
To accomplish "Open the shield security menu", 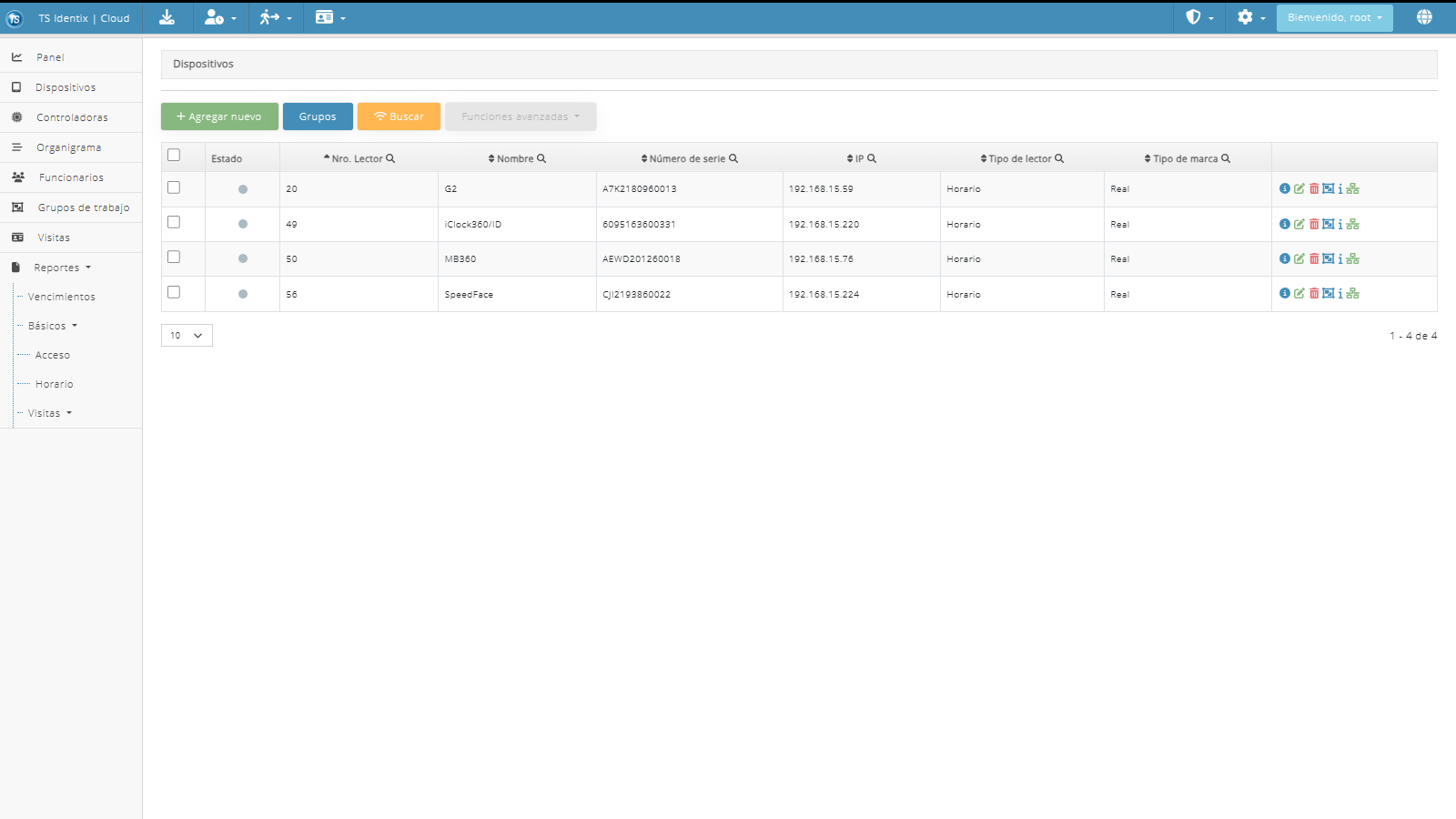I will [x=1199, y=17].
